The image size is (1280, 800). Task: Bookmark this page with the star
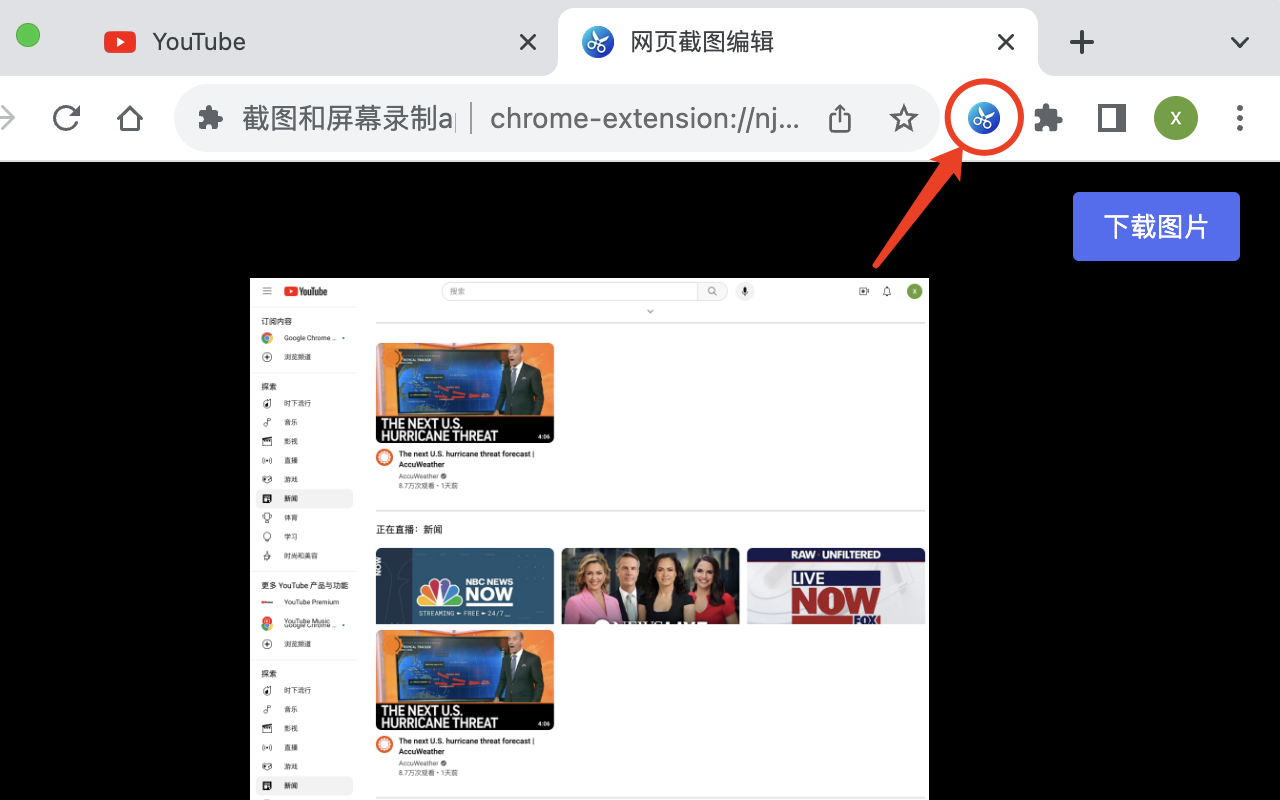[904, 119]
